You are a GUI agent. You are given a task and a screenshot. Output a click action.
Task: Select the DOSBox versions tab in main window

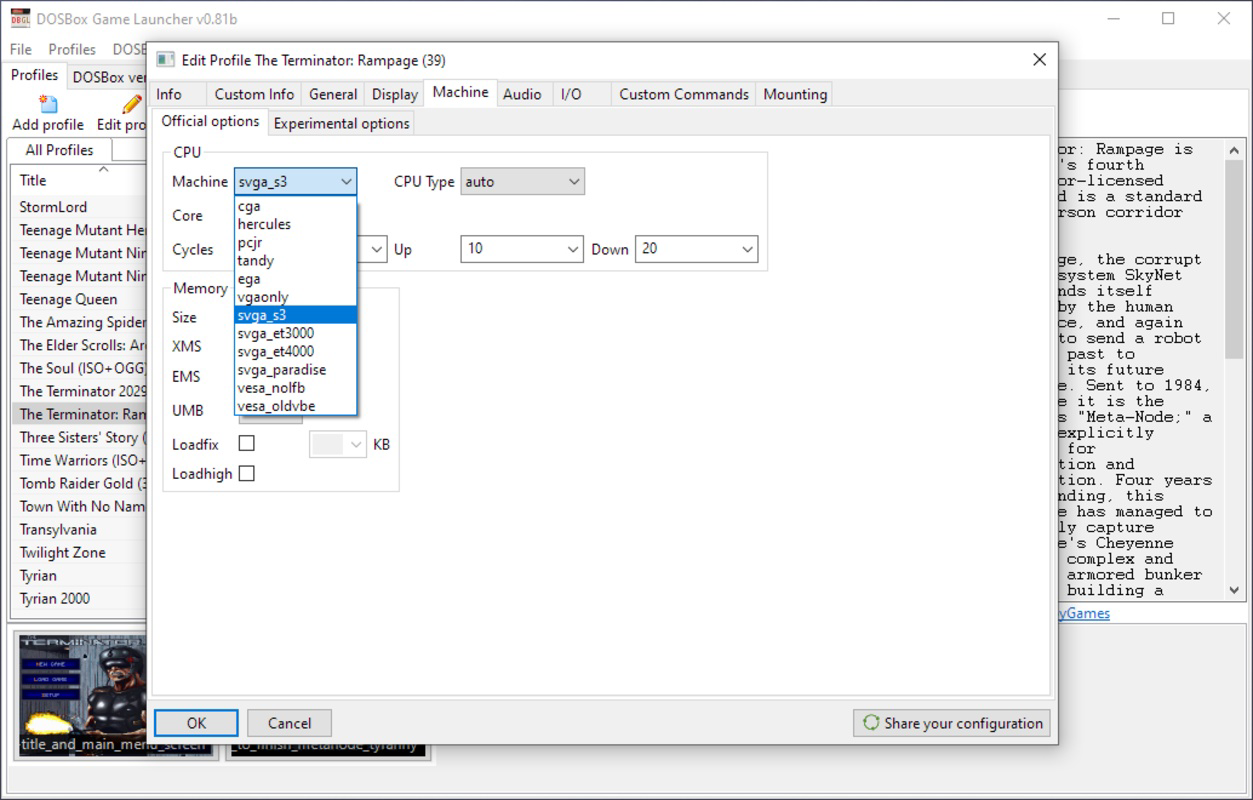[x=108, y=77]
